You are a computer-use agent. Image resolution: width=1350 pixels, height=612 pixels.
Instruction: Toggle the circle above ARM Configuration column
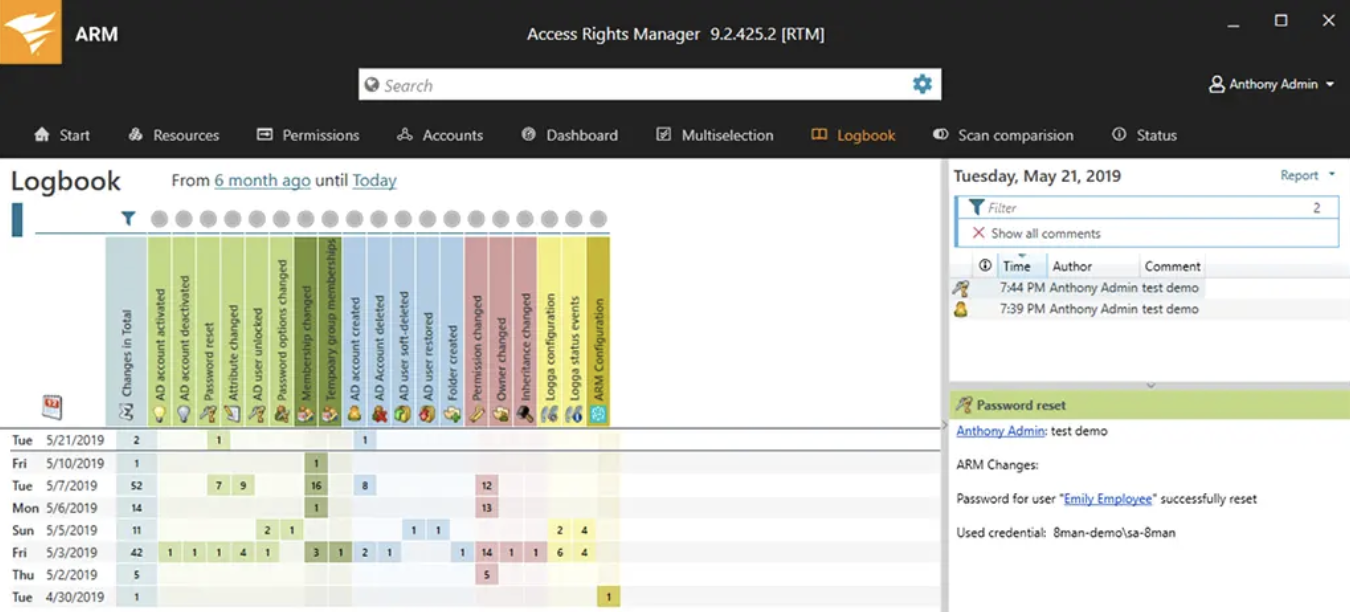[x=598, y=219]
